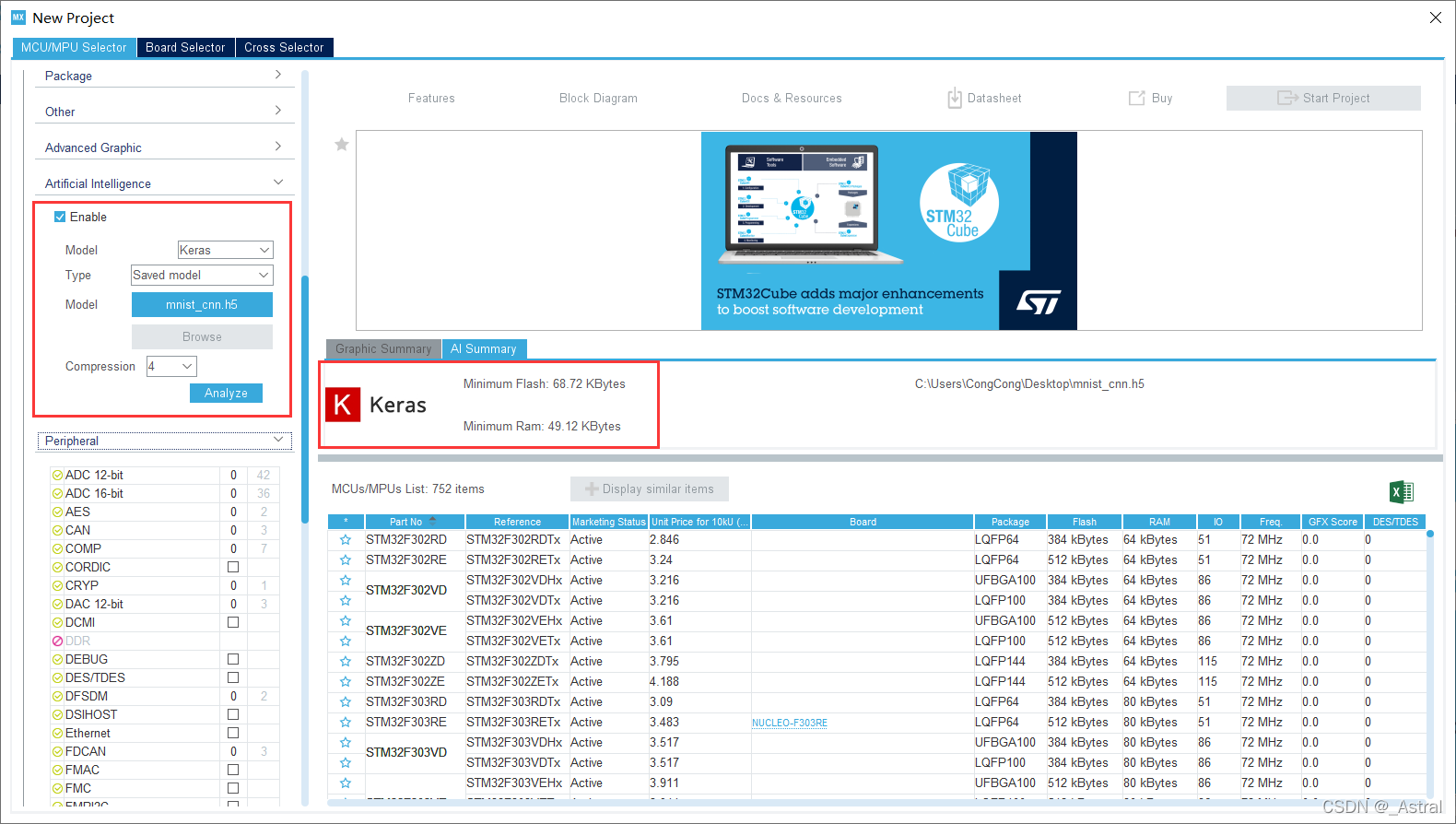Open Docs & Resources section

coord(792,98)
